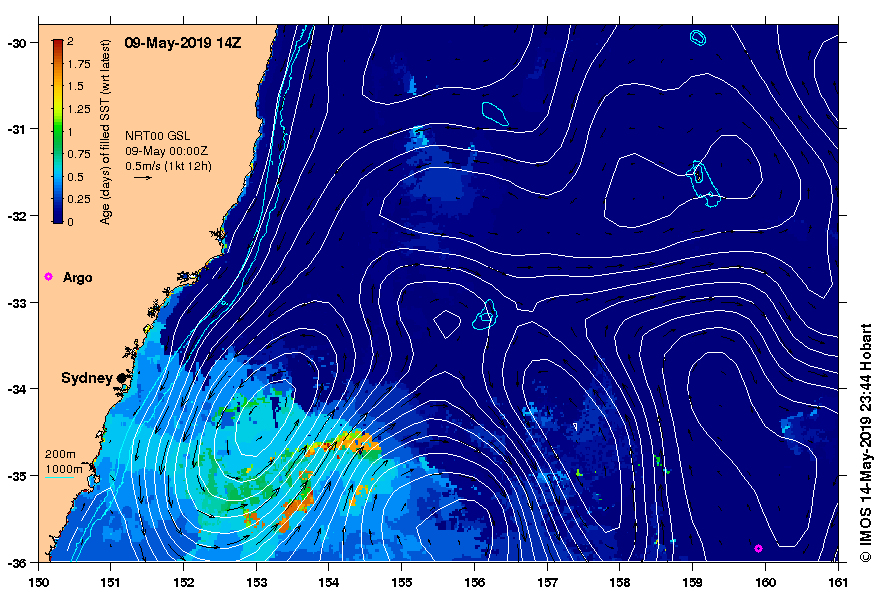The image size is (879, 600).
Task: Click longitude axis label 159
Action: [692, 583]
